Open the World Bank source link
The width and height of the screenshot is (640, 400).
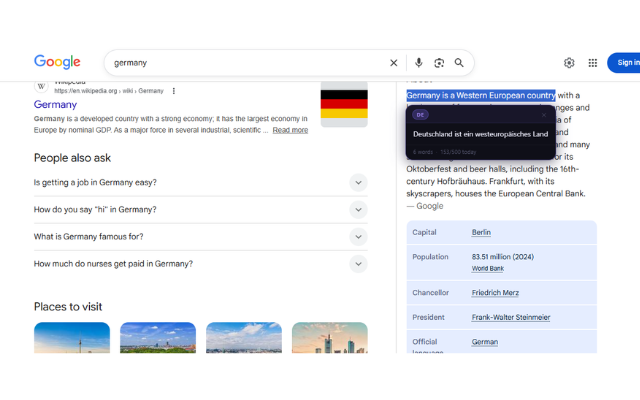point(488,269)
